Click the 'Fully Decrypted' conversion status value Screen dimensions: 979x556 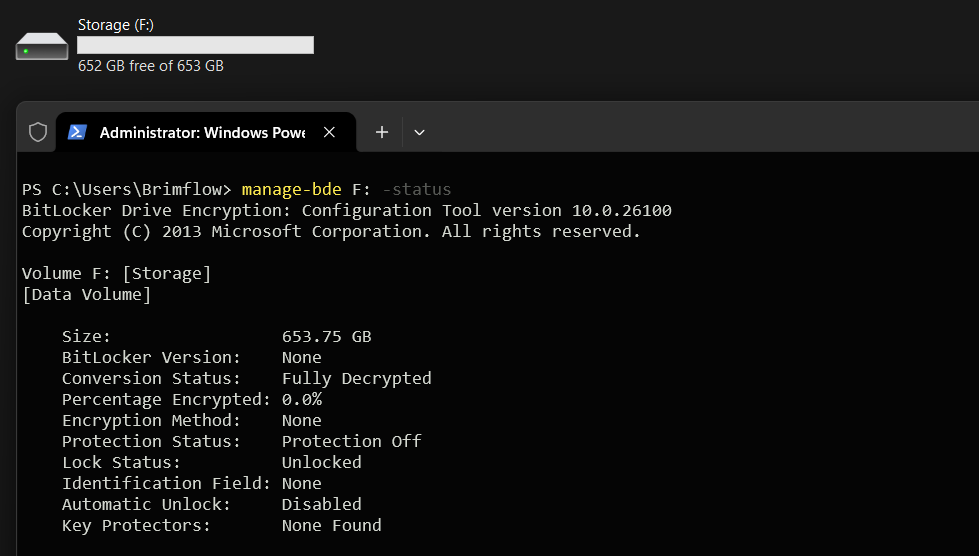click(357, 379)
